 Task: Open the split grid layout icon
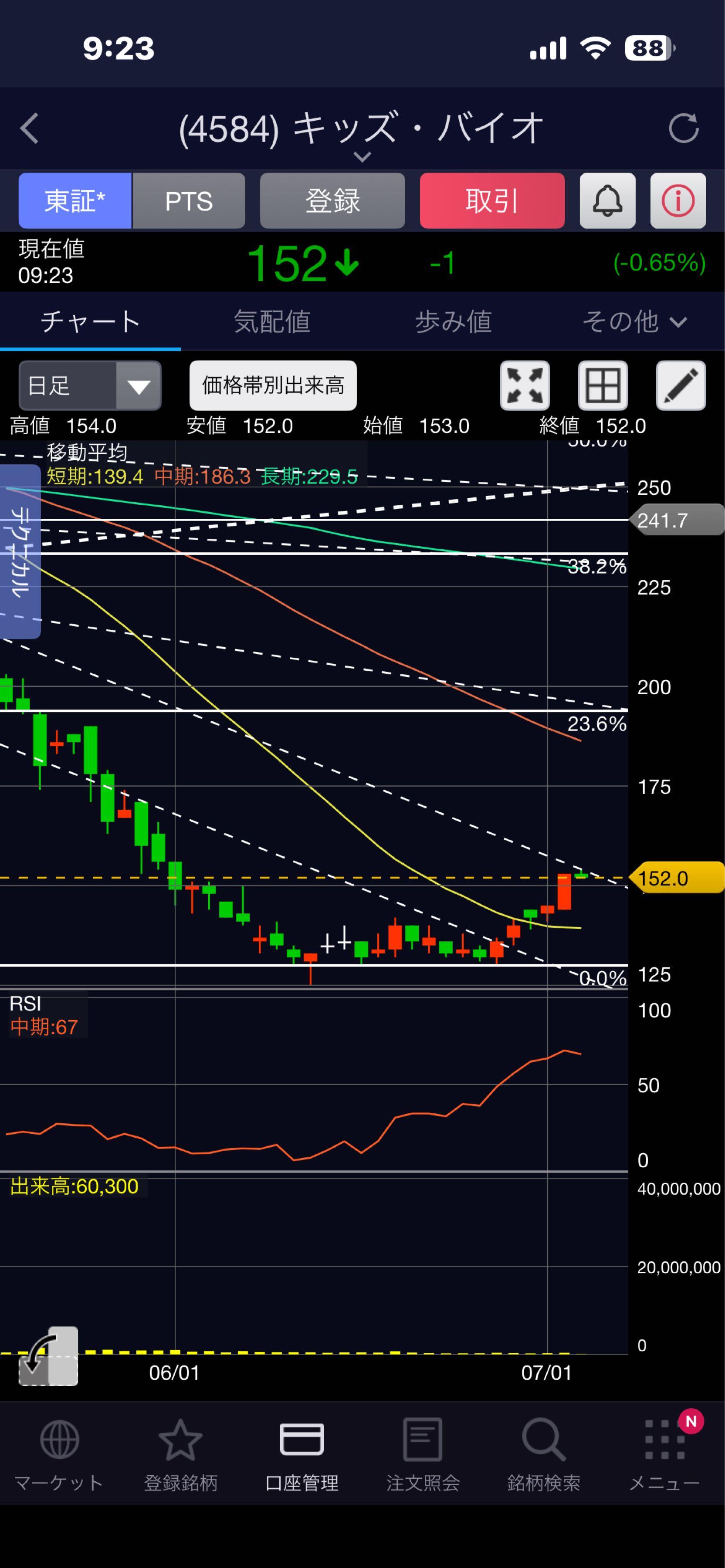pos(603,386)
